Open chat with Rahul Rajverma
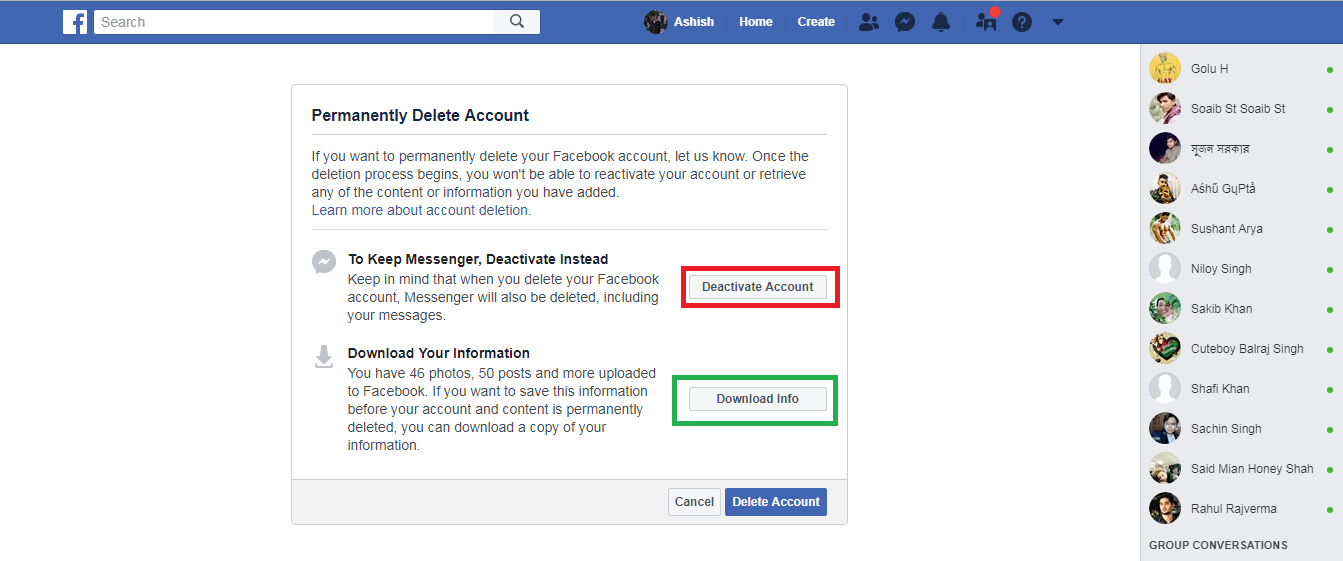Image resolution: width=1343 pixels, height=561 pixels. click(1241, 509)
